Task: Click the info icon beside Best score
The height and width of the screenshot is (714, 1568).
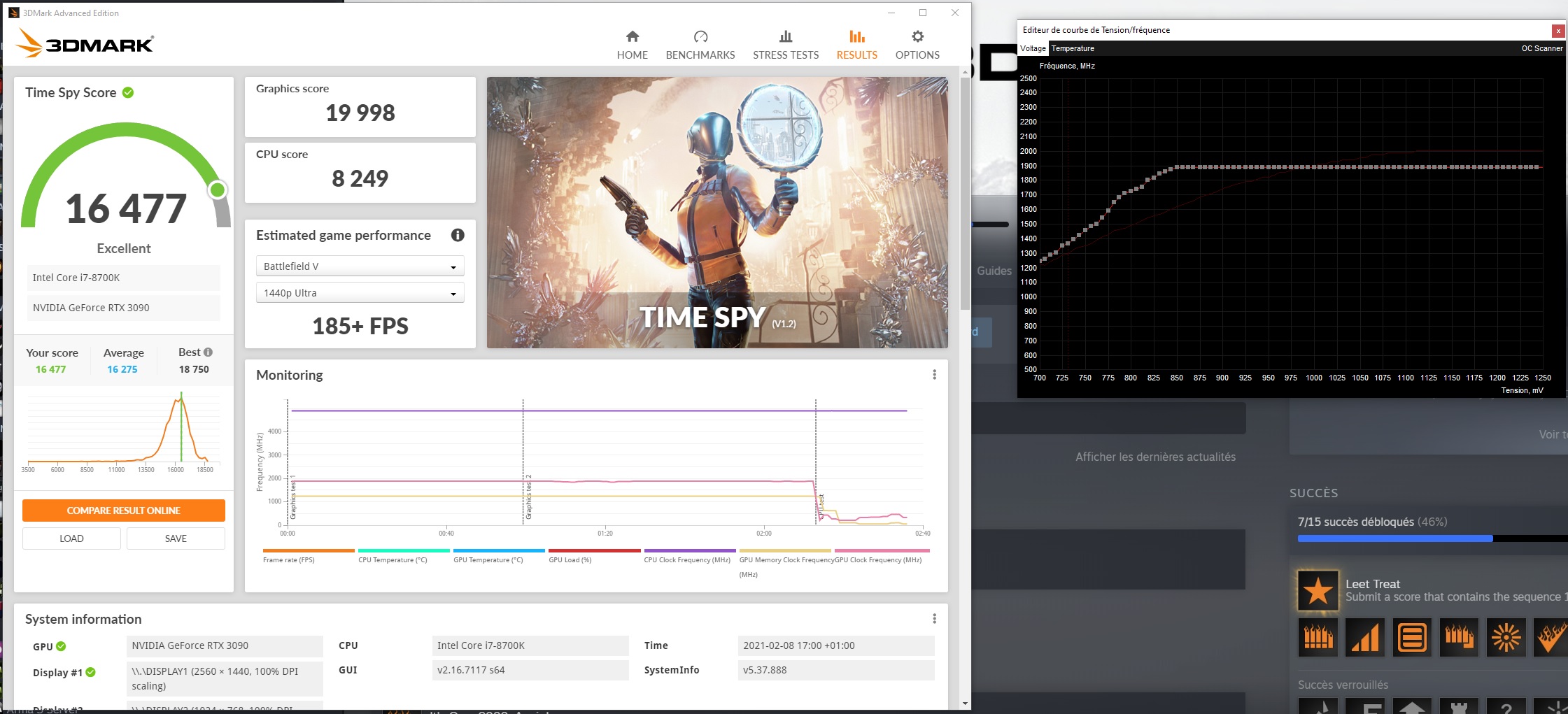Action: 208,352
